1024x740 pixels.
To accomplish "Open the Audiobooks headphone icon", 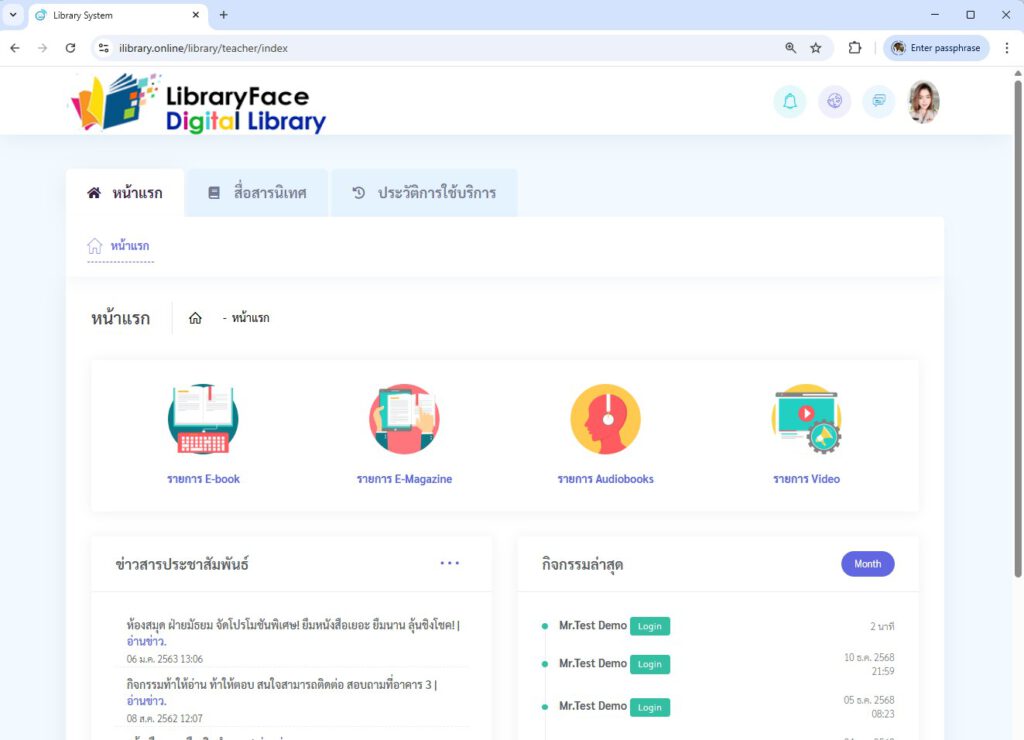I will 605,420.
